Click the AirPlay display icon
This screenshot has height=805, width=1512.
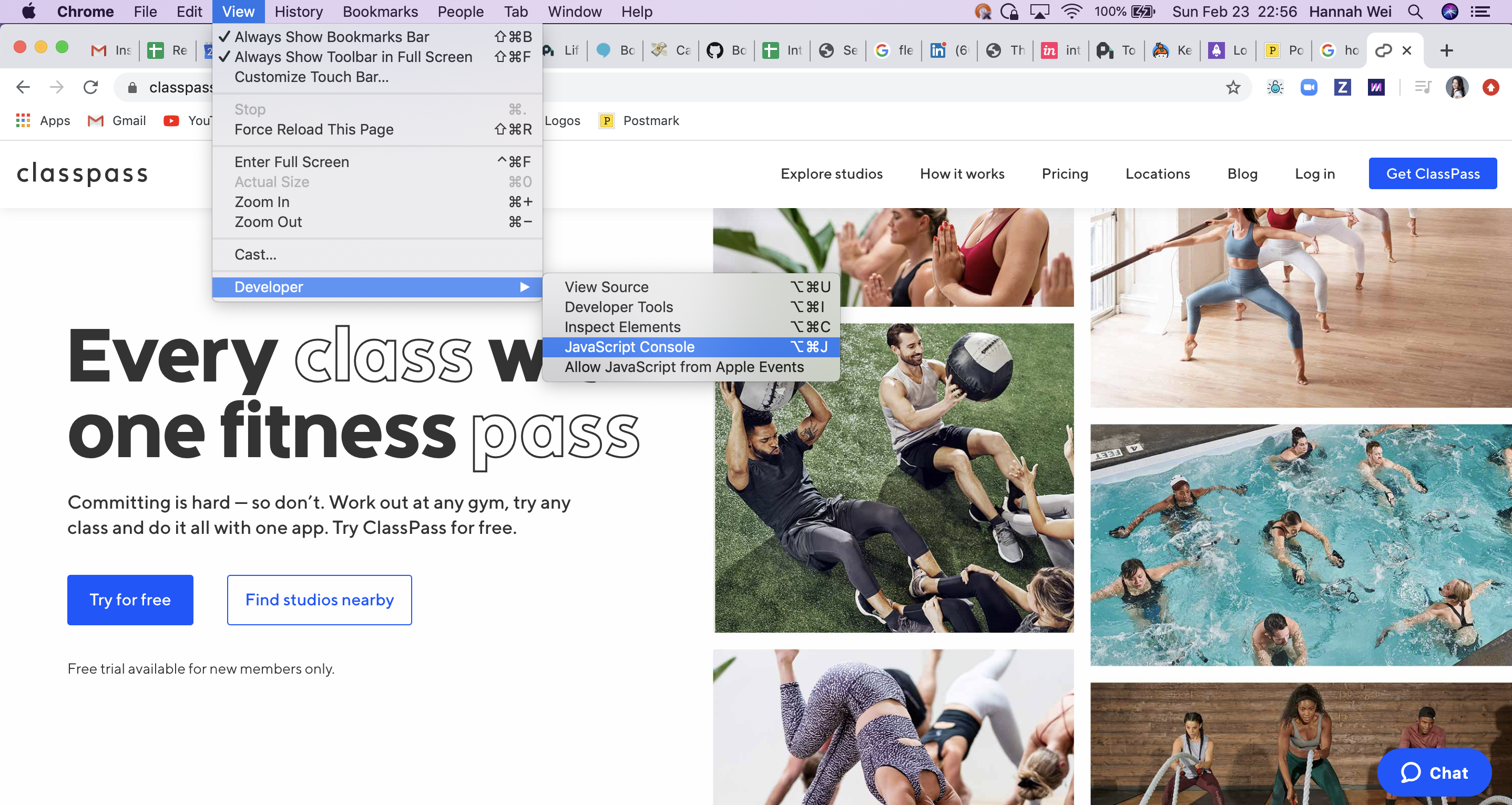tap(1039, 12)
